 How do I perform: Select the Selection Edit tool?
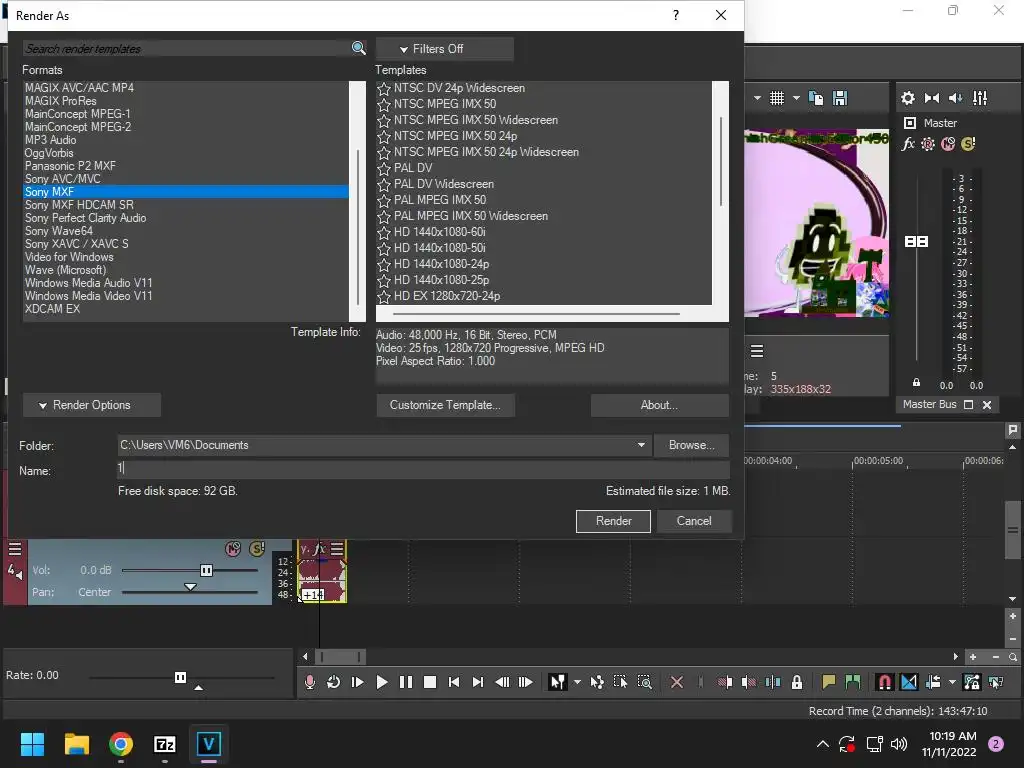[620, 682]
